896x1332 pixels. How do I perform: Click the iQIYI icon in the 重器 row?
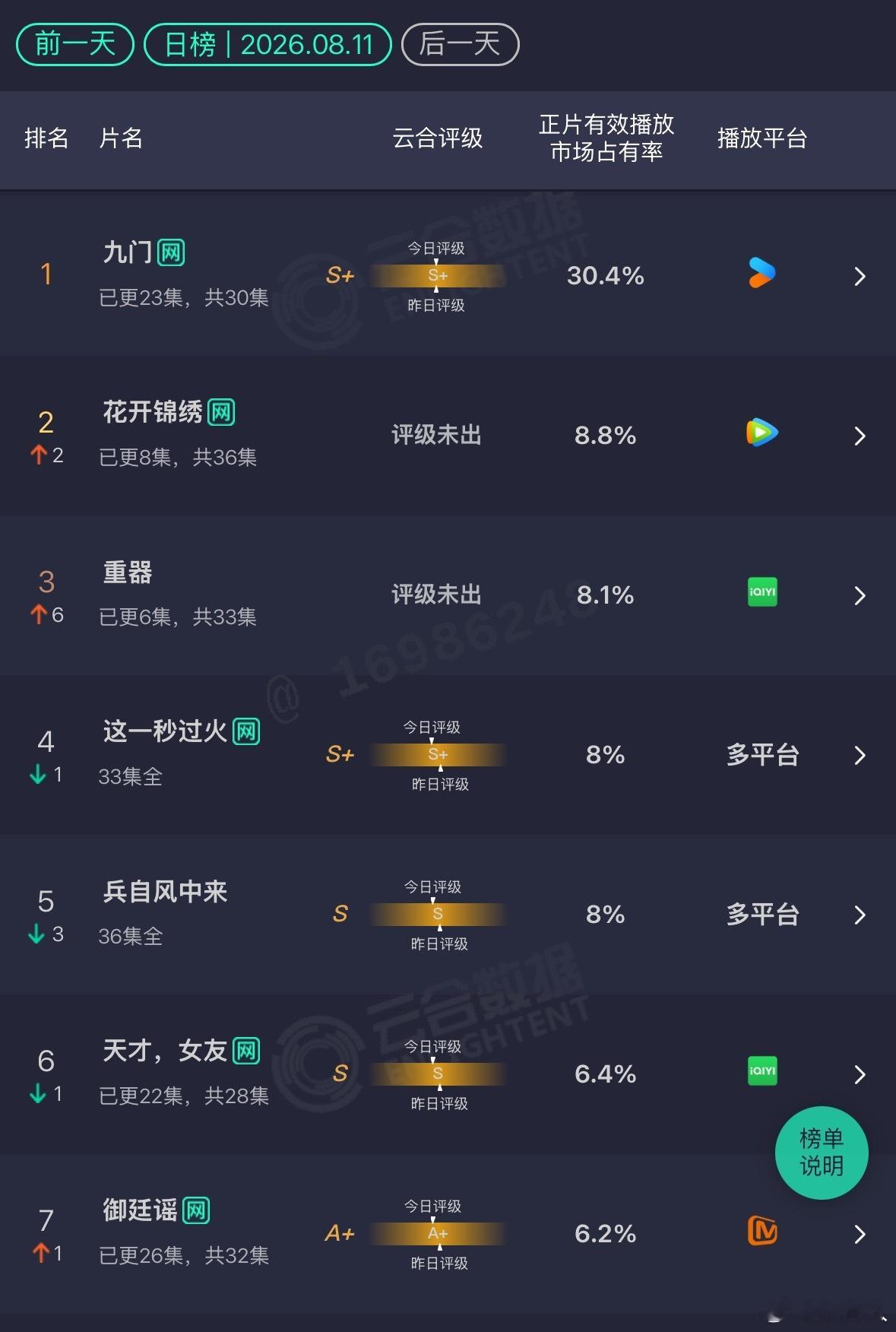click(762, 592)
